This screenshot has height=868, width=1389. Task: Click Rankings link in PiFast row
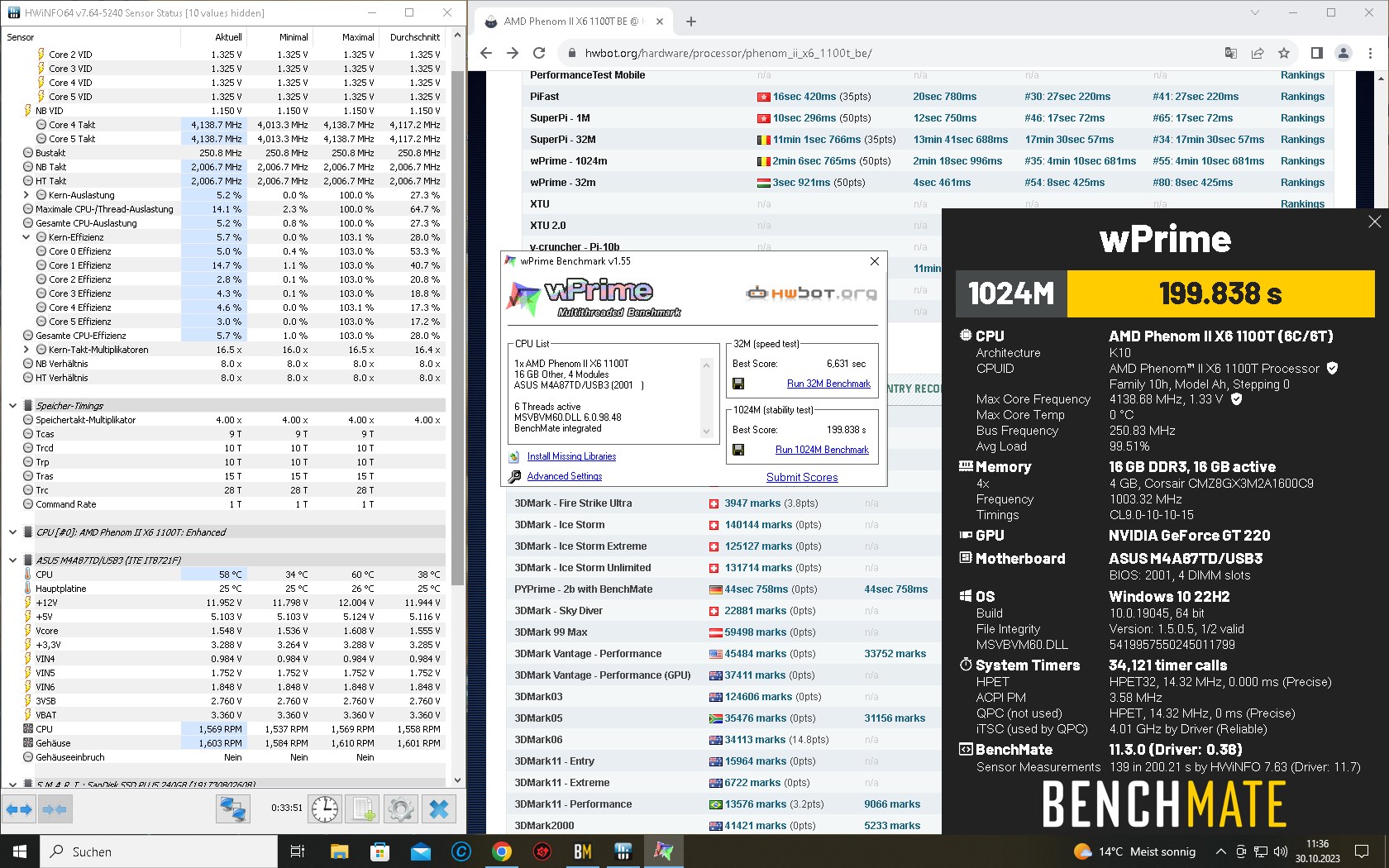click(x=1302, y=97)
